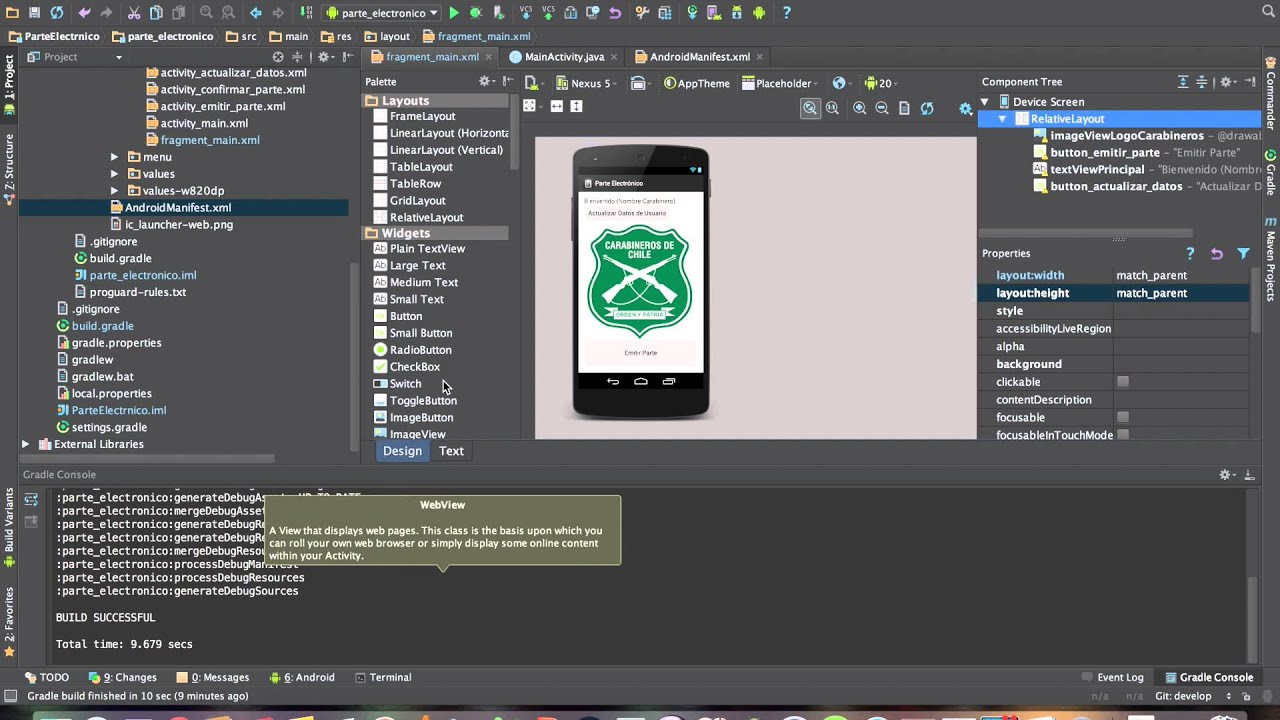Screen dimensions: 1280x720
Task: Click the layout:width value match_parent
Action: [1151, 275]
